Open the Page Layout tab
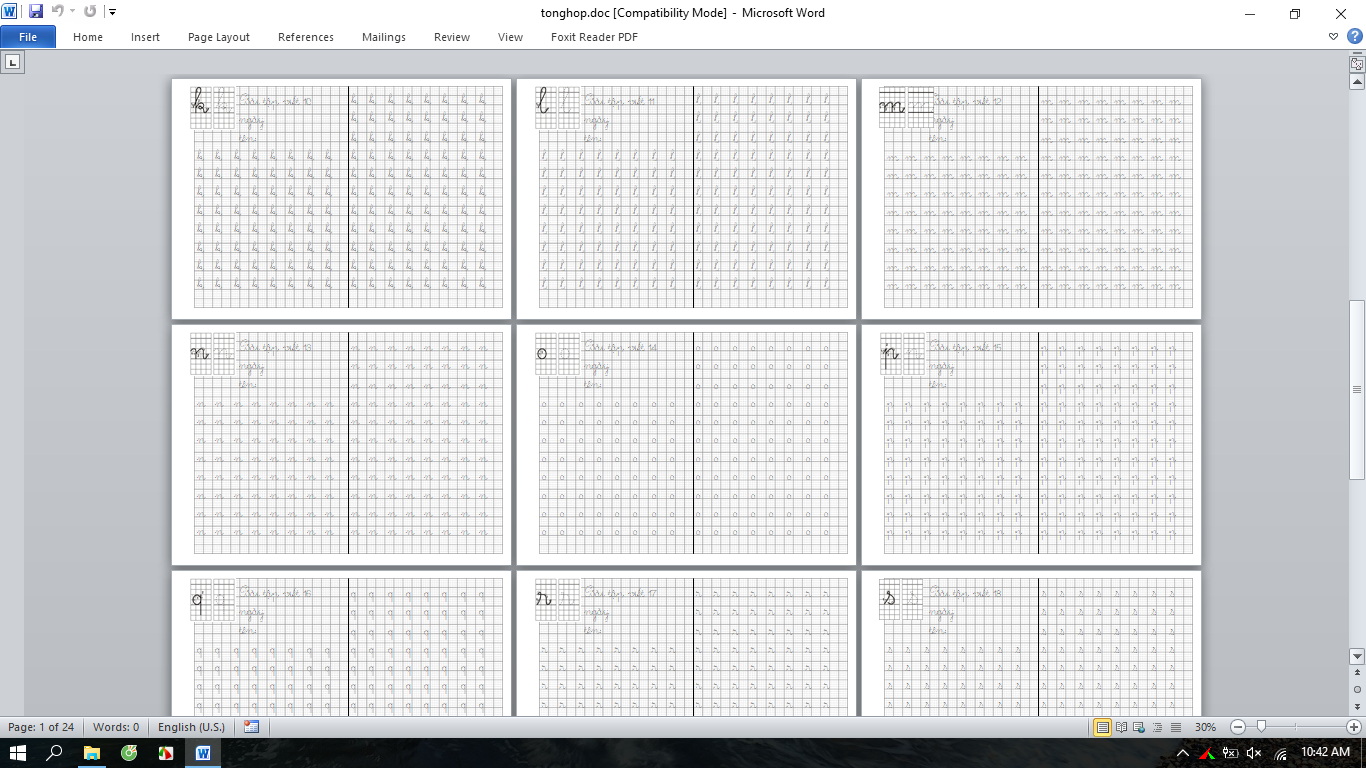This screenshot has height=768, width=1366. (218, 37)
